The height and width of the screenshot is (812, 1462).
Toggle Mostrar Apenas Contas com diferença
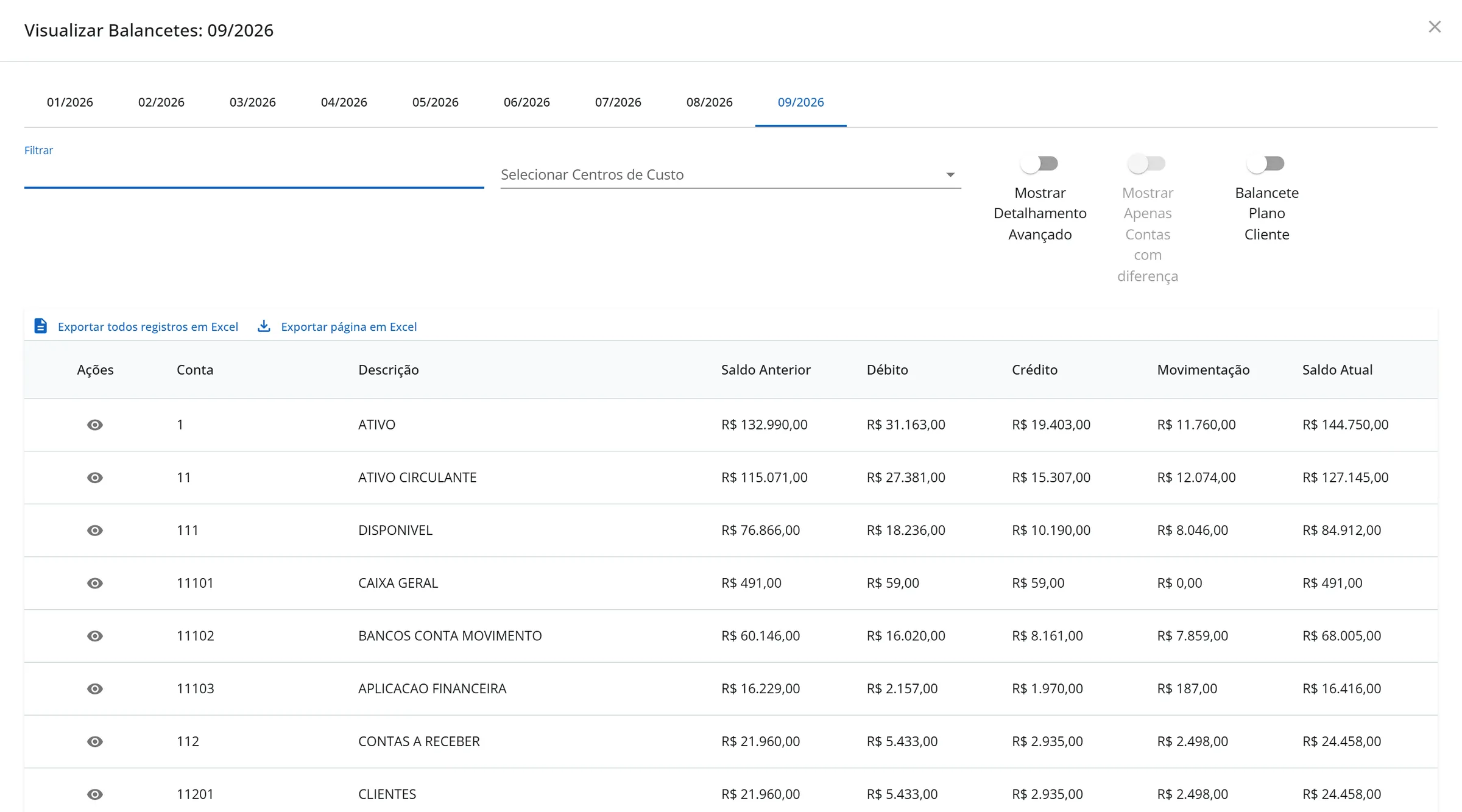[x=1147, y=163]
